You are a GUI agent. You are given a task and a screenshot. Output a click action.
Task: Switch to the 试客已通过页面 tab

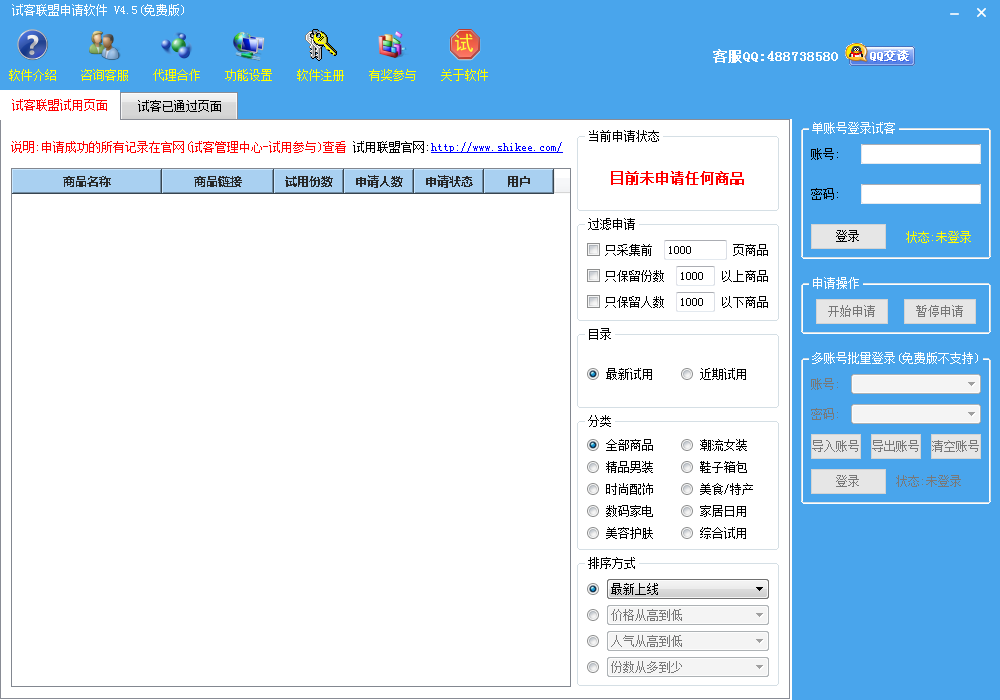pos(179,106)
